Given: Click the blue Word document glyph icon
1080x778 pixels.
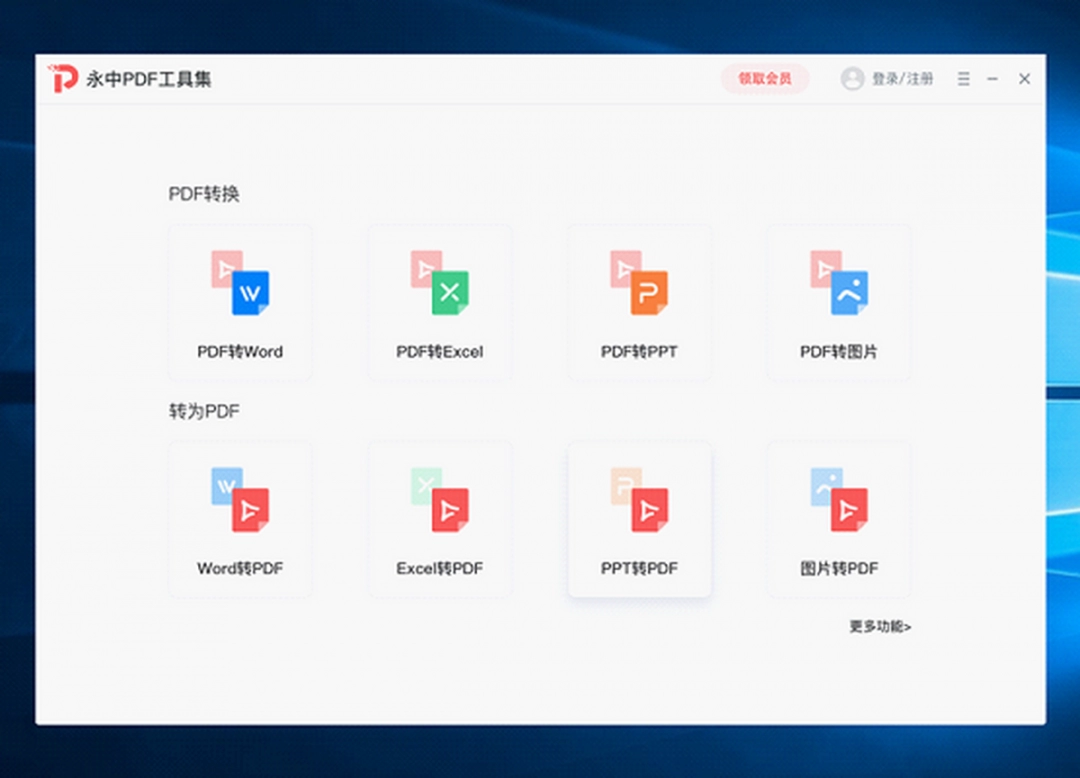Looking at the screenshot, I should click(250, 293).
